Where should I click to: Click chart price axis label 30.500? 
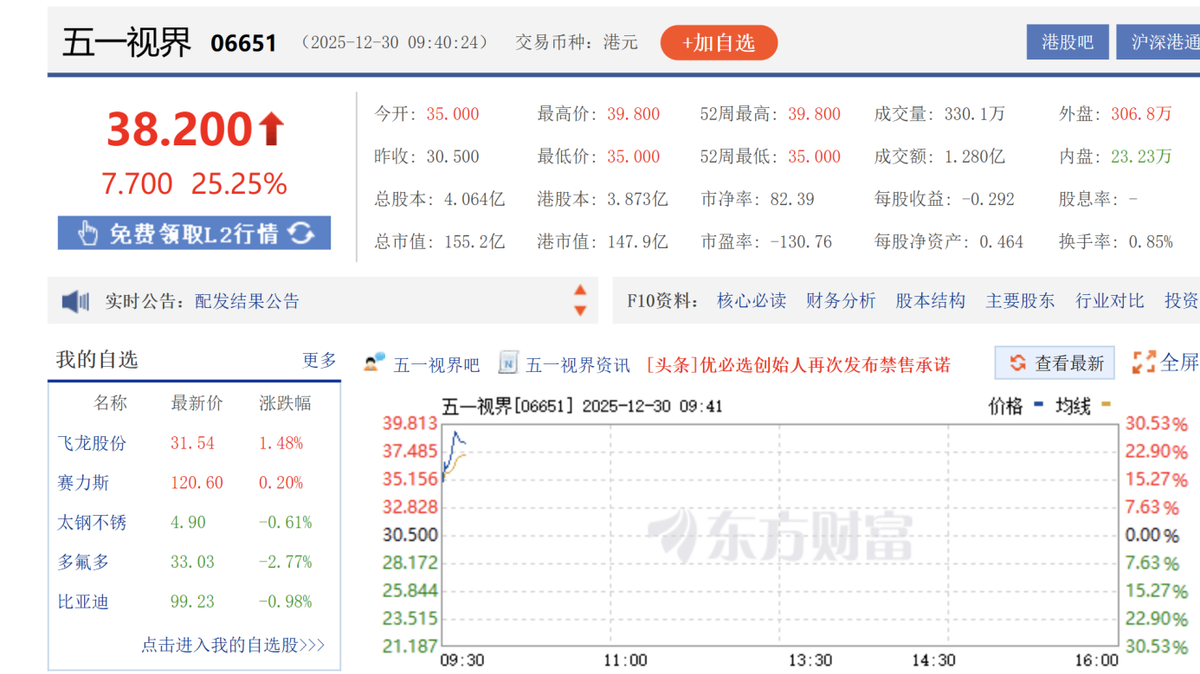[x=410, y=535]
